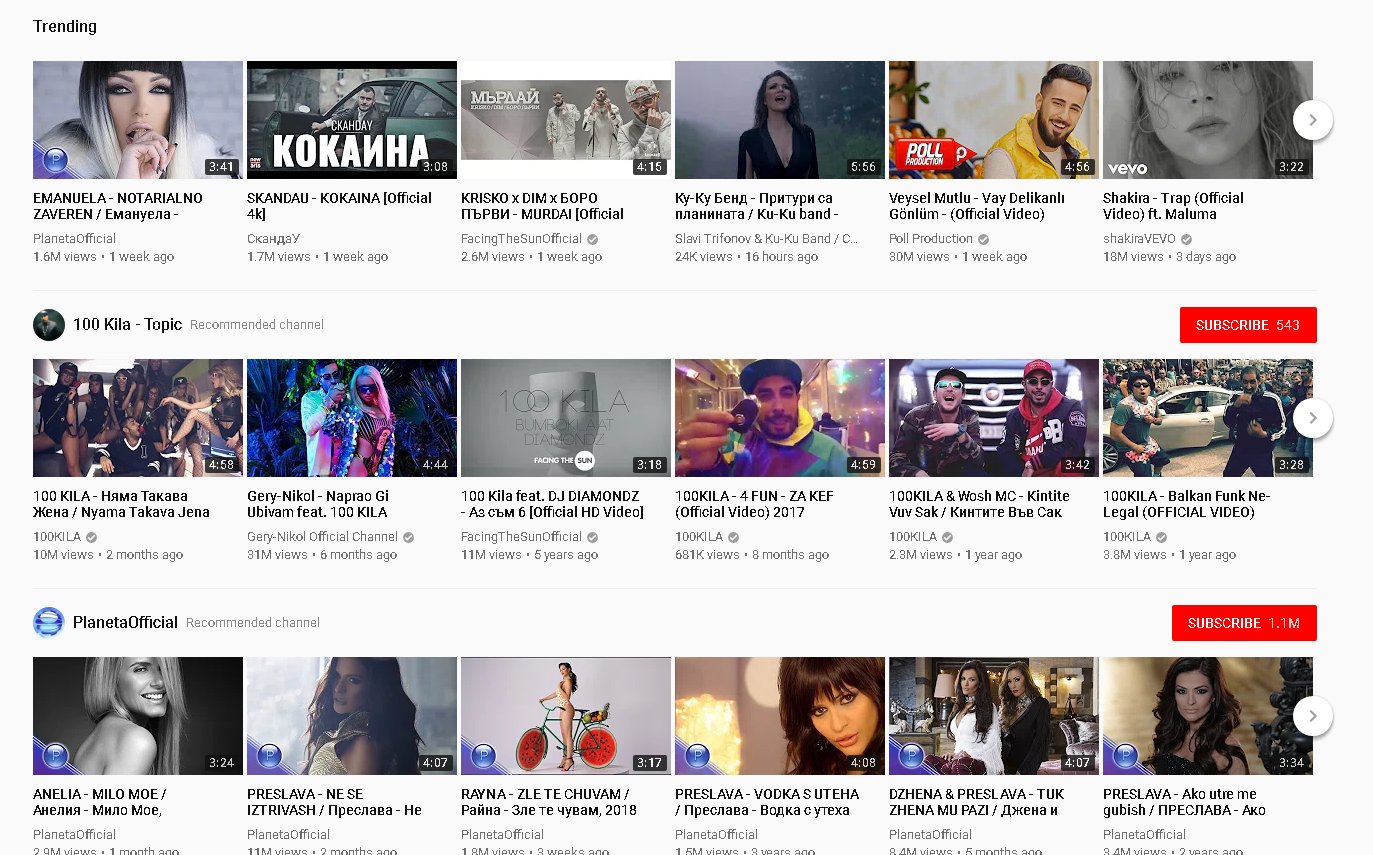Visit the СкандаУ channel link
The image size is (1373, 855).
click(273, 239)
